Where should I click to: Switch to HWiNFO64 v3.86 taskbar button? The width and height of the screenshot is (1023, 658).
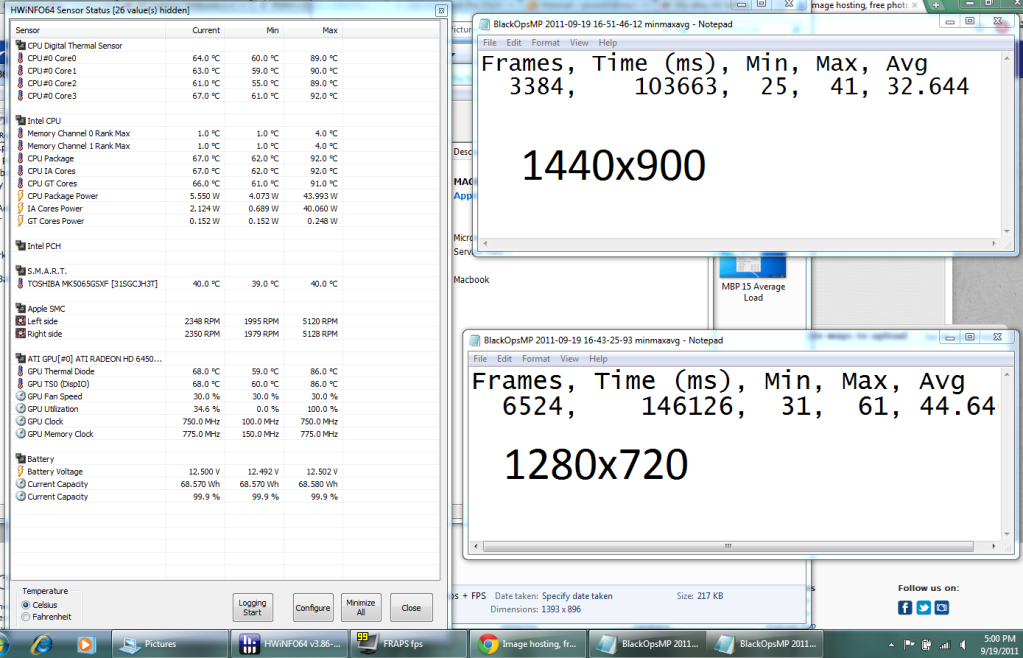(x=290, y=644)
